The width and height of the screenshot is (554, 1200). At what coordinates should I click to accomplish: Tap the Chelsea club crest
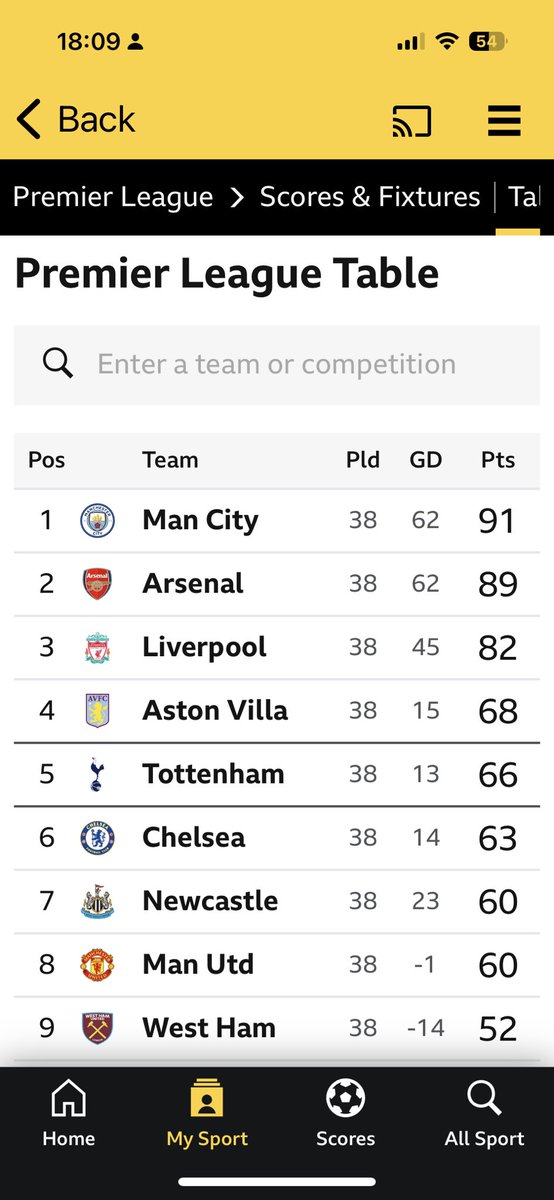point(97,838)
